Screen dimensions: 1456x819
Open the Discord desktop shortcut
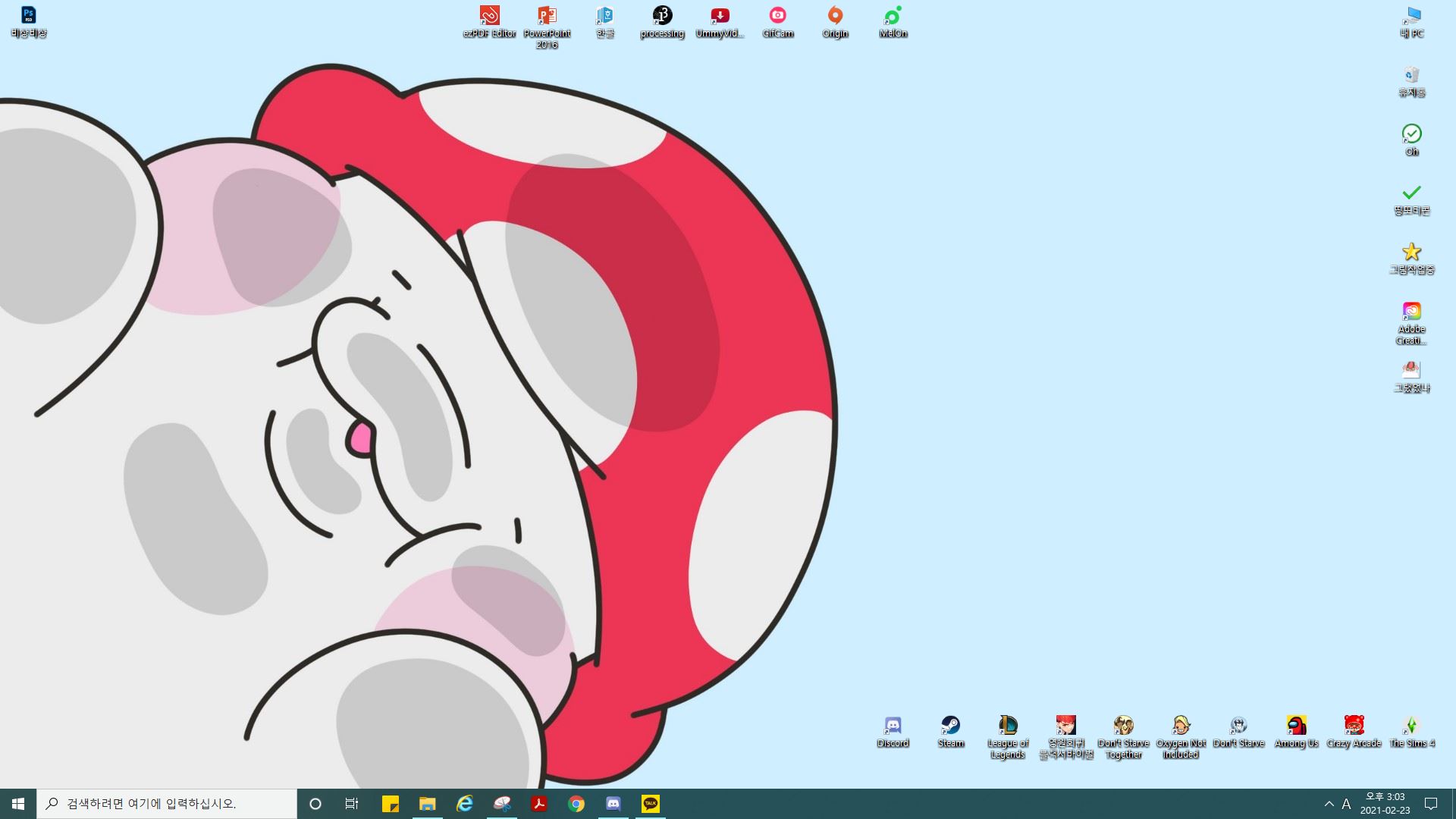tap(893, 726)
